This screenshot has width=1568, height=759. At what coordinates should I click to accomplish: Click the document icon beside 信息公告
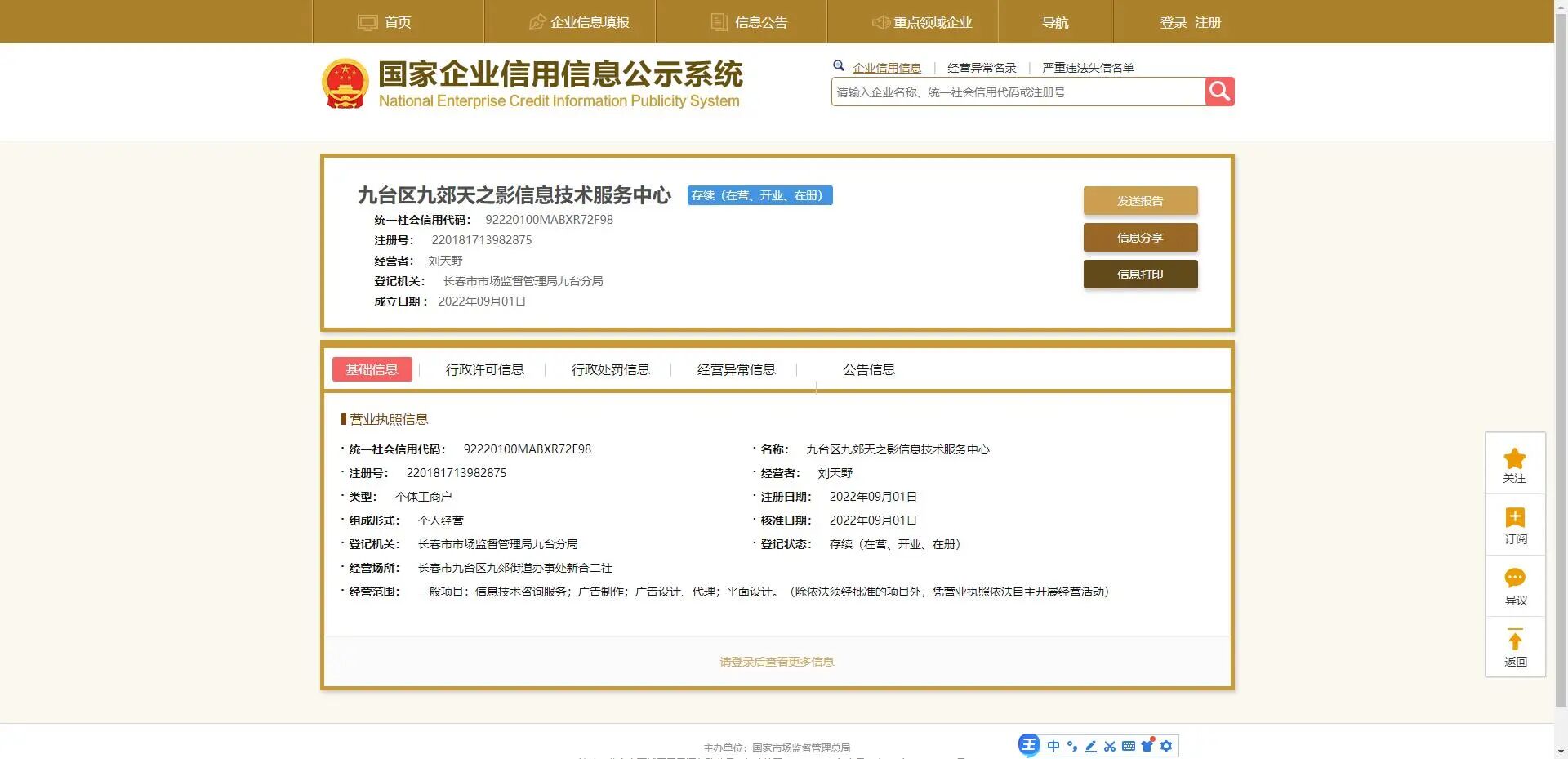pos(719,22)
